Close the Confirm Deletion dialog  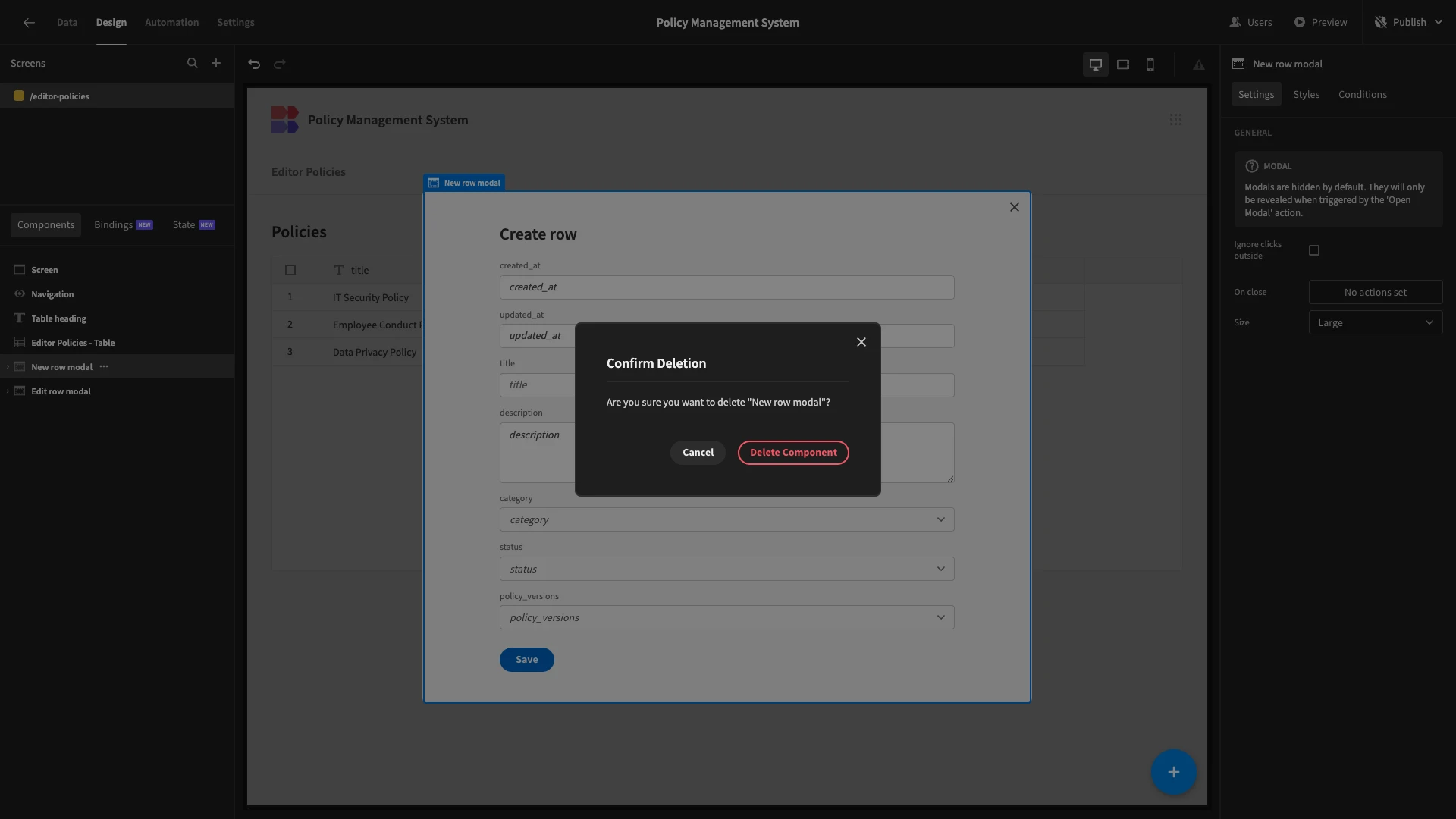pos(861,342)
